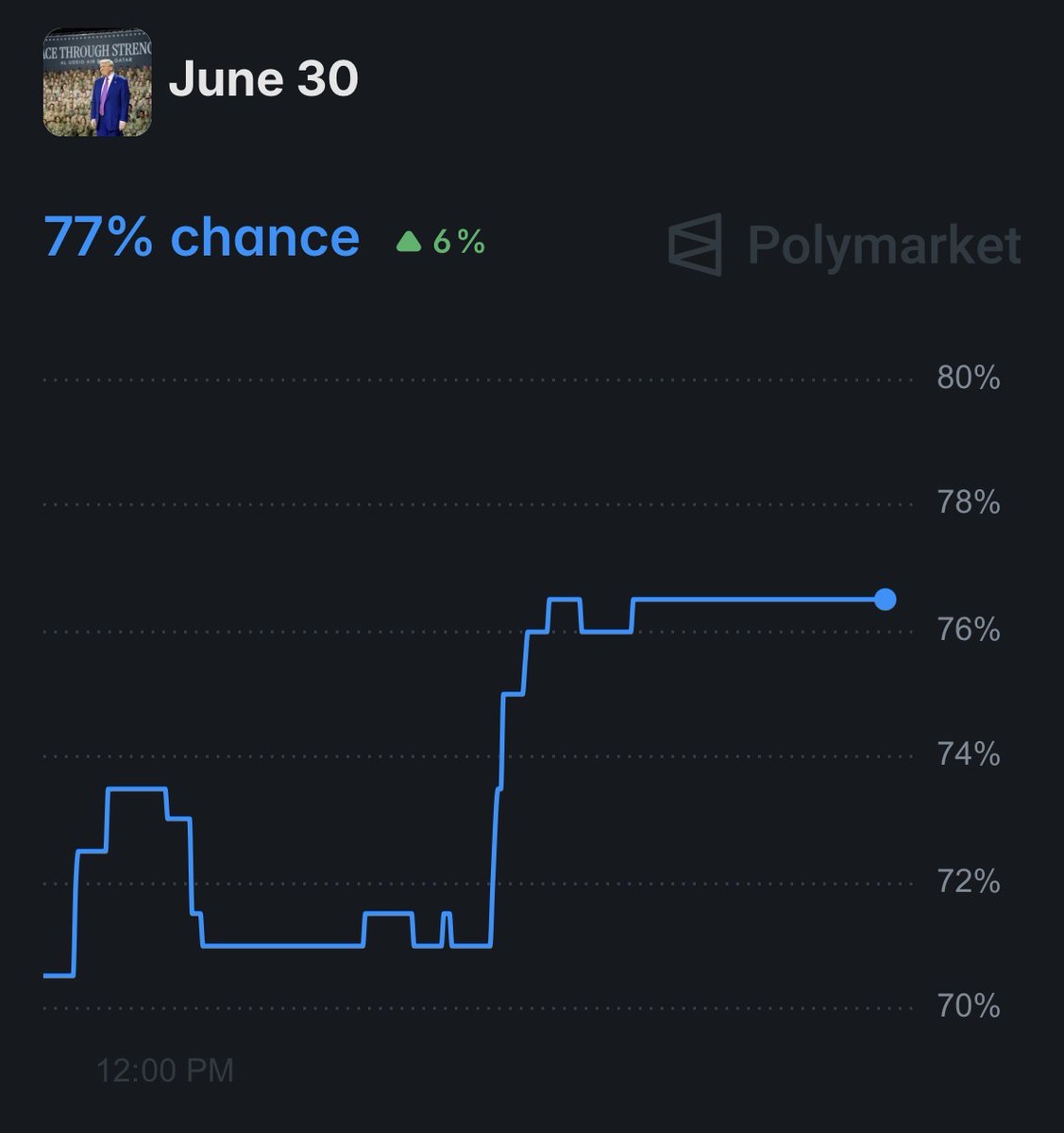Click the blue endpoint dot on chart

pos(885,600)
